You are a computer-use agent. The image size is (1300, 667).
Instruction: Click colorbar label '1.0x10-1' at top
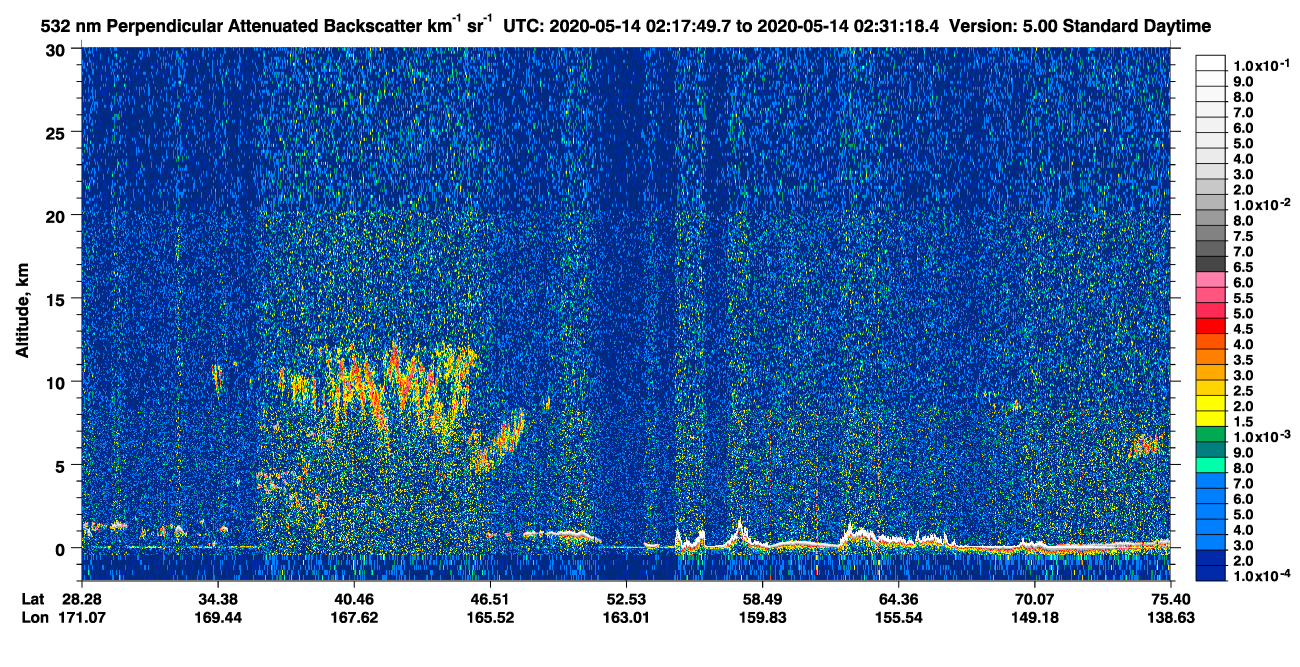point(1260,64)
